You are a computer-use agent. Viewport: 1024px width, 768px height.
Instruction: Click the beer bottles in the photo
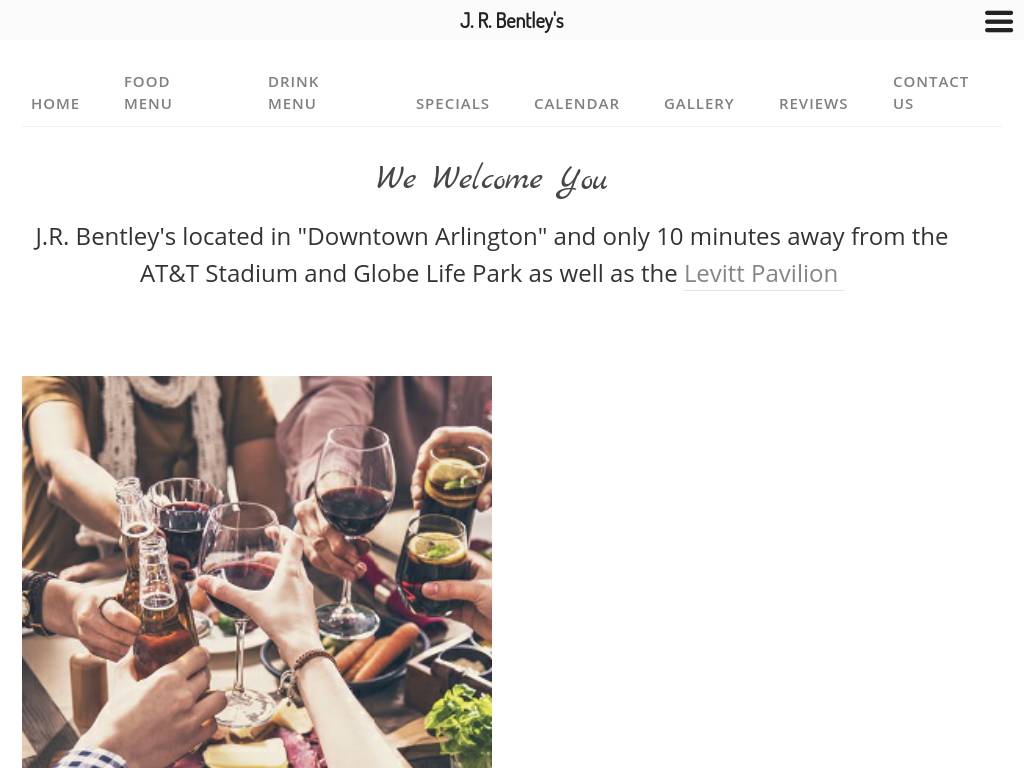pyautogui.click(x=155, y=578)
